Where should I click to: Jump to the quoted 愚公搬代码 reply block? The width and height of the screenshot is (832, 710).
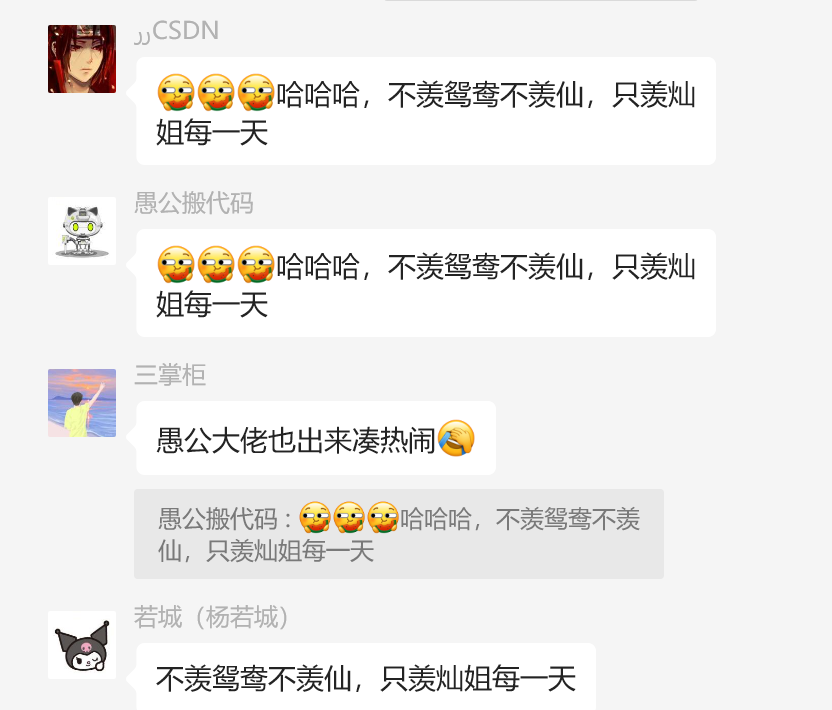[x=398, y=534]
